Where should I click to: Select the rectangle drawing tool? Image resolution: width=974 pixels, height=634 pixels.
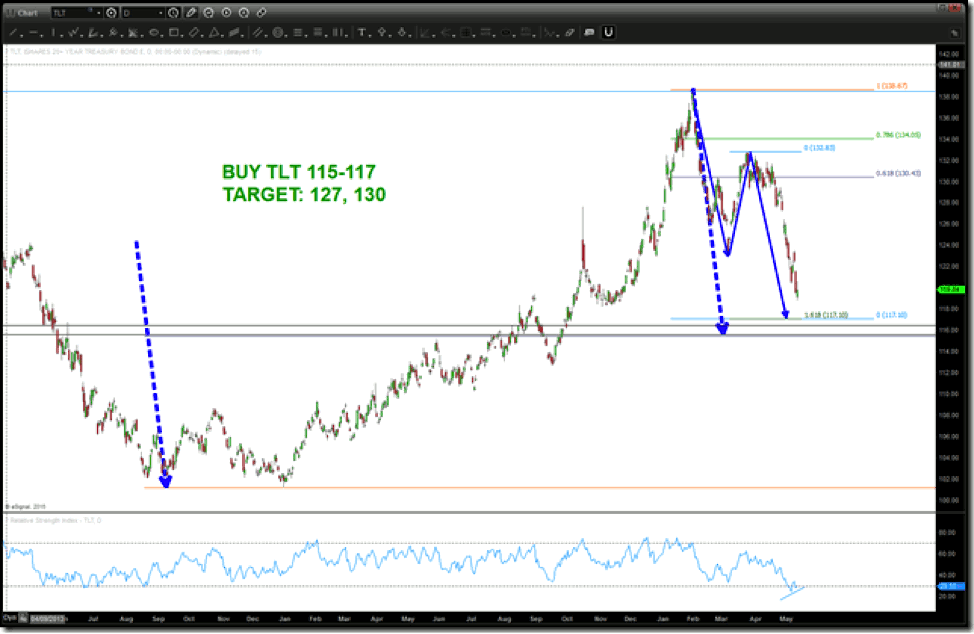[174, 33]
